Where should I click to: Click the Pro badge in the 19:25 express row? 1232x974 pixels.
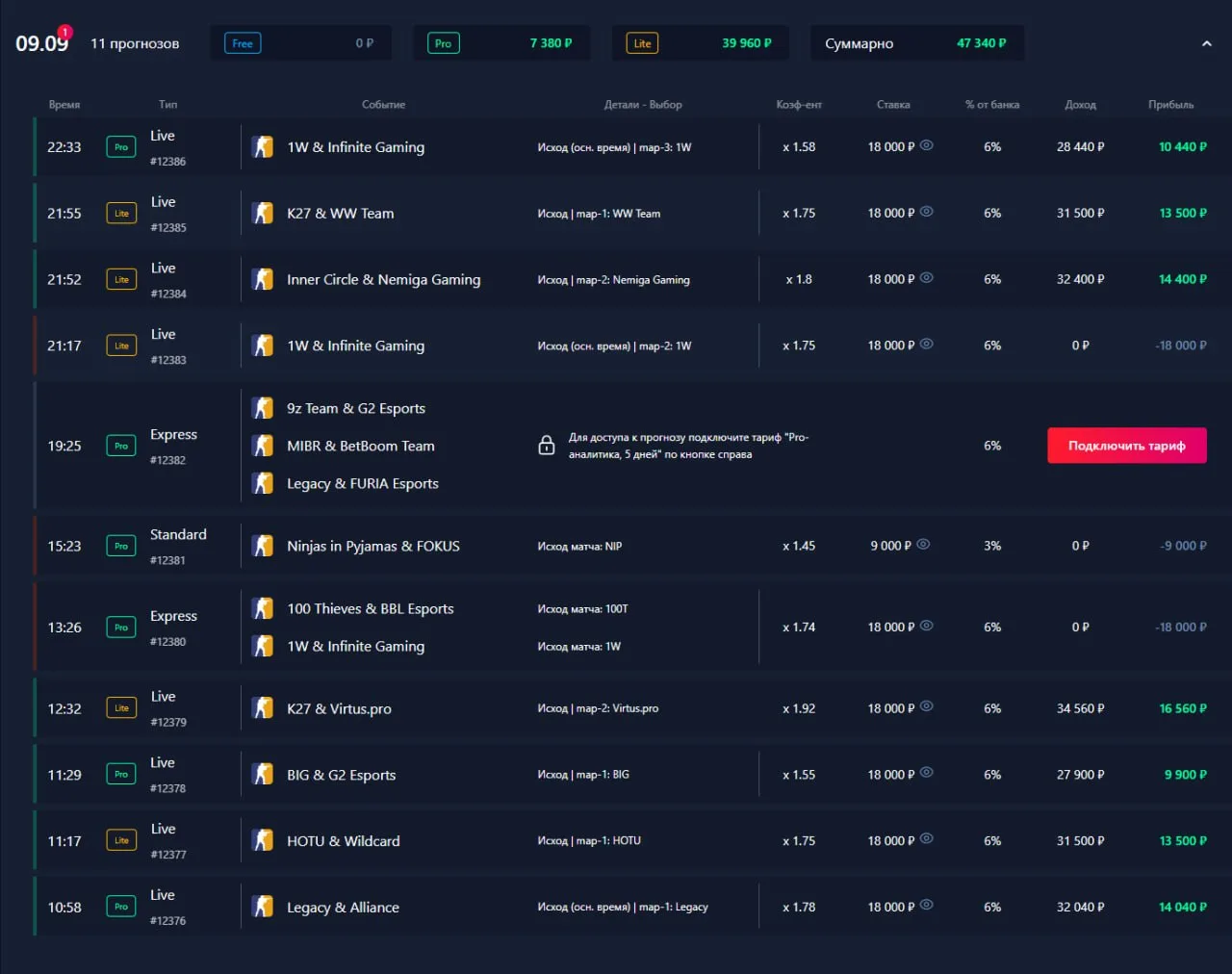[121, 446]
